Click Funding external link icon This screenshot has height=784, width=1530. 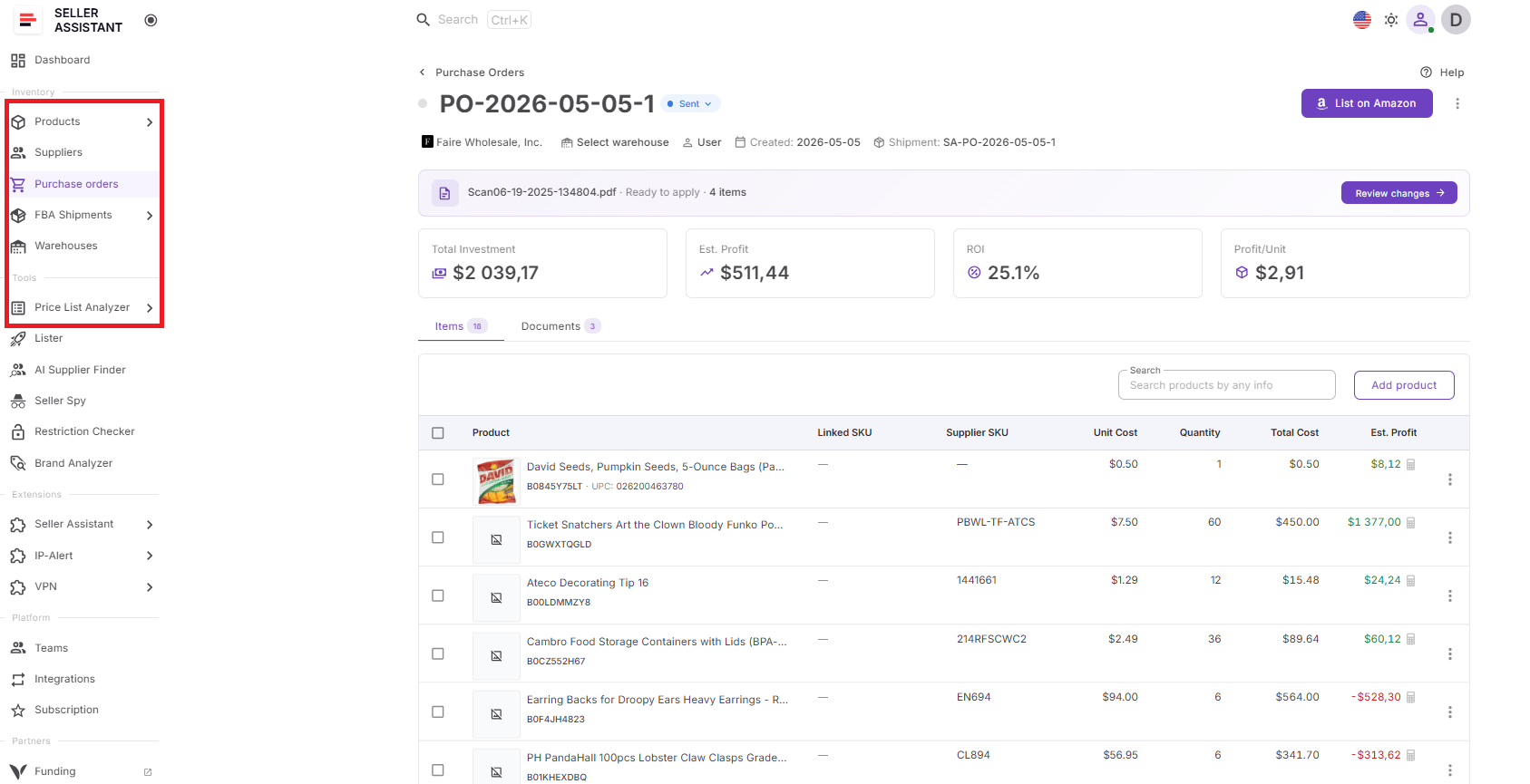(x=148, y=772)
